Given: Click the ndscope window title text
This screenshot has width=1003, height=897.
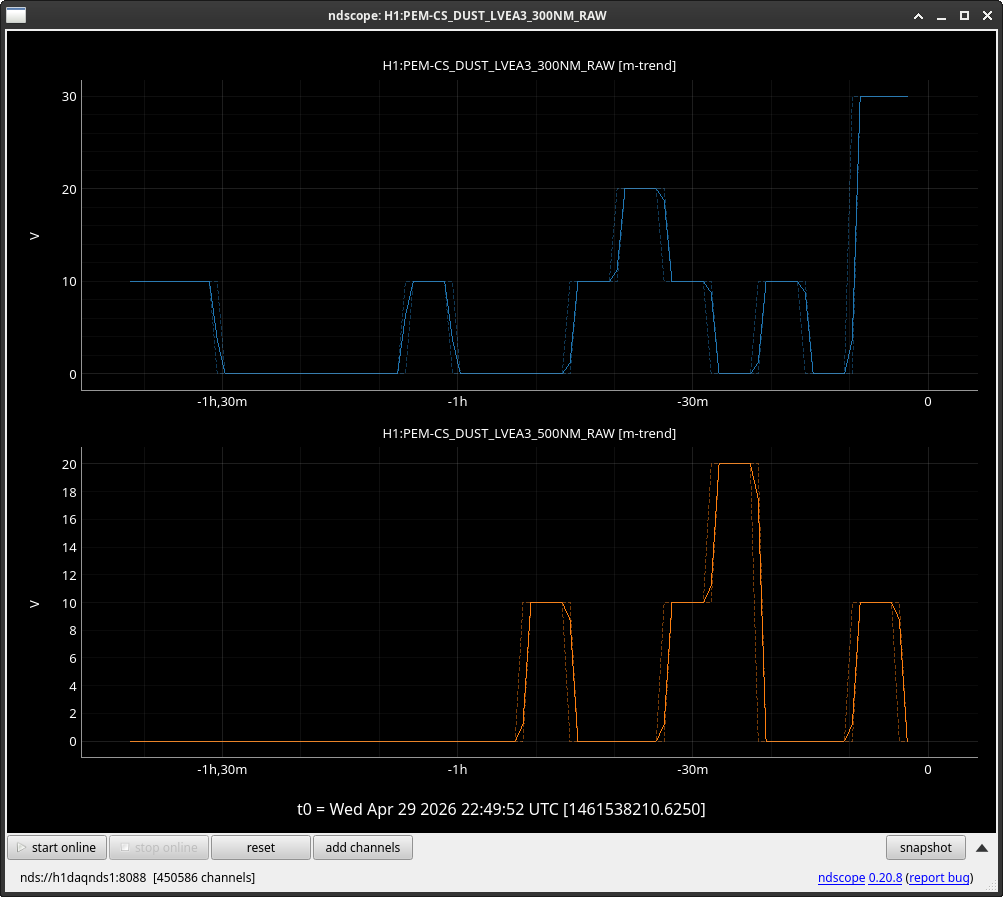Looking at the screenshot, I should point(467,15).
